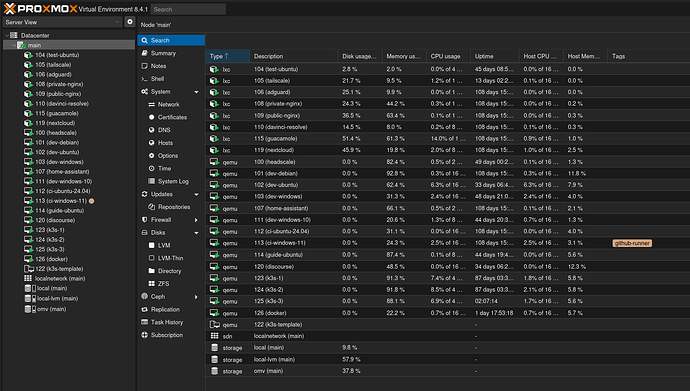Click the github-runner tag label
The height and width of the screenshot is (391, 690).
coord(632,243)
